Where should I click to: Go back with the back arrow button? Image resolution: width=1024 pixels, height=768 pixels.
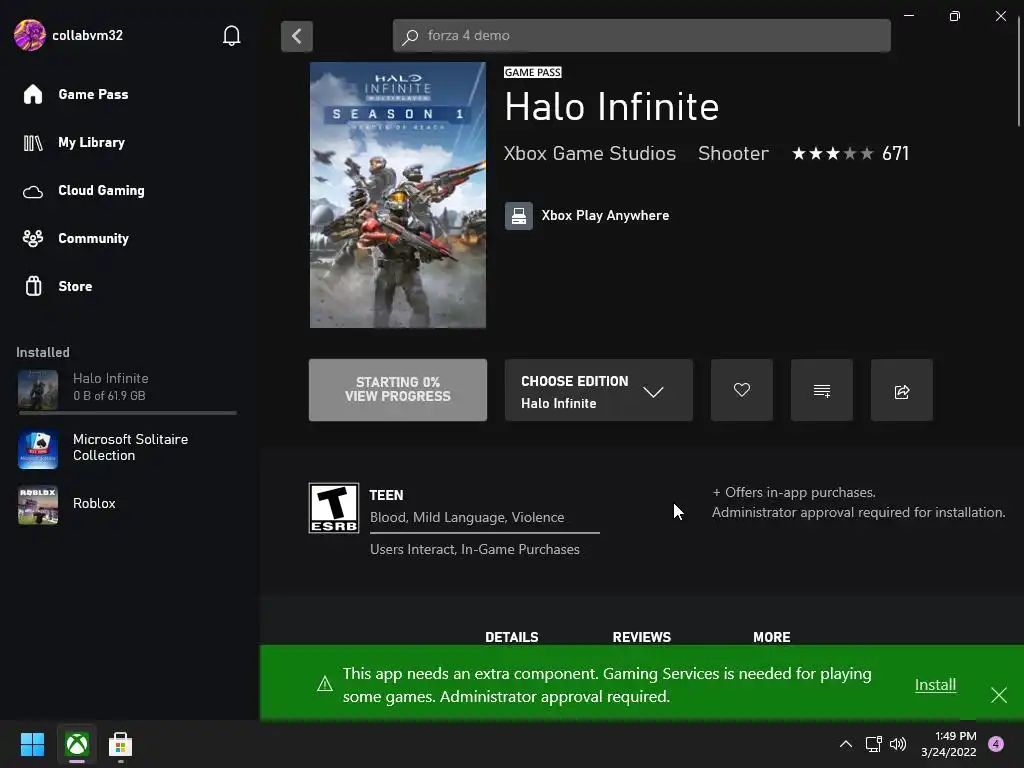pos(296,36)
